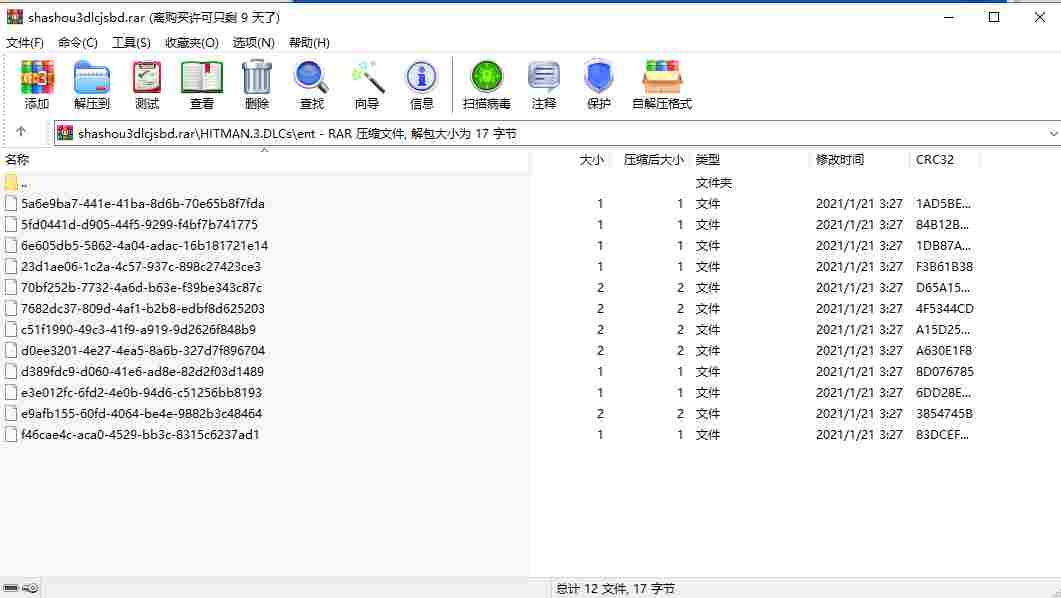Viewport: 1061px width, 598px height.
Task: Open the View (查看) toolbar icon
Action: [x=202, y=85]
